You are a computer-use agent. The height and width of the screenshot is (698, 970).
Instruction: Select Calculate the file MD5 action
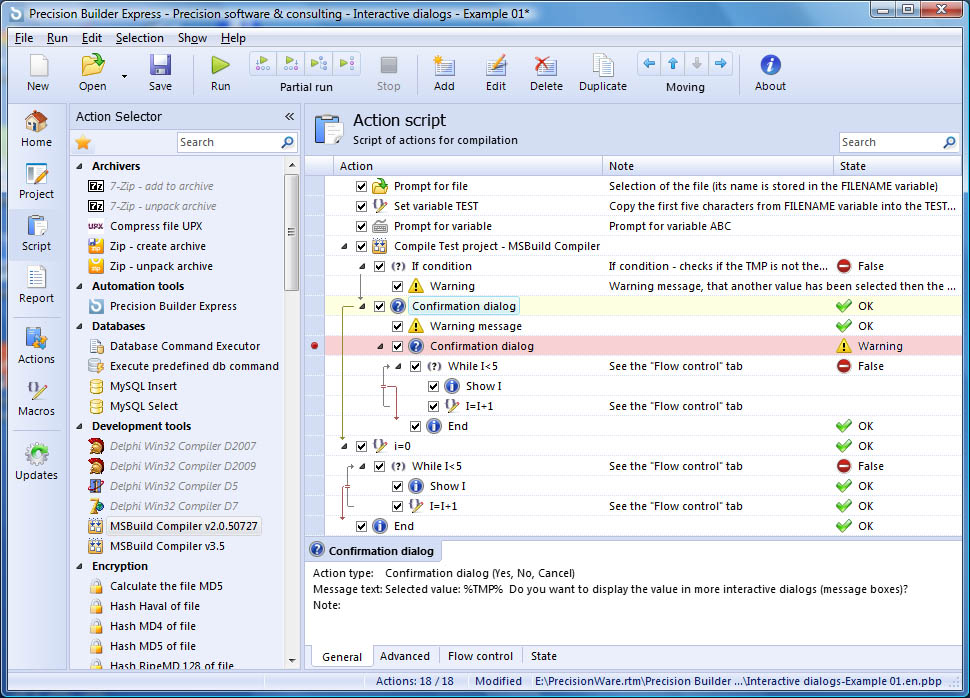pyautogui.click(x=166, y=586)
